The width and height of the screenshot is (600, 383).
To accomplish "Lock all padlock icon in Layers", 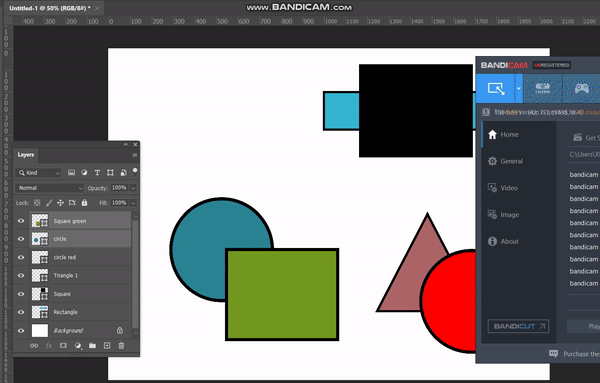I will (x=84, y=203).
